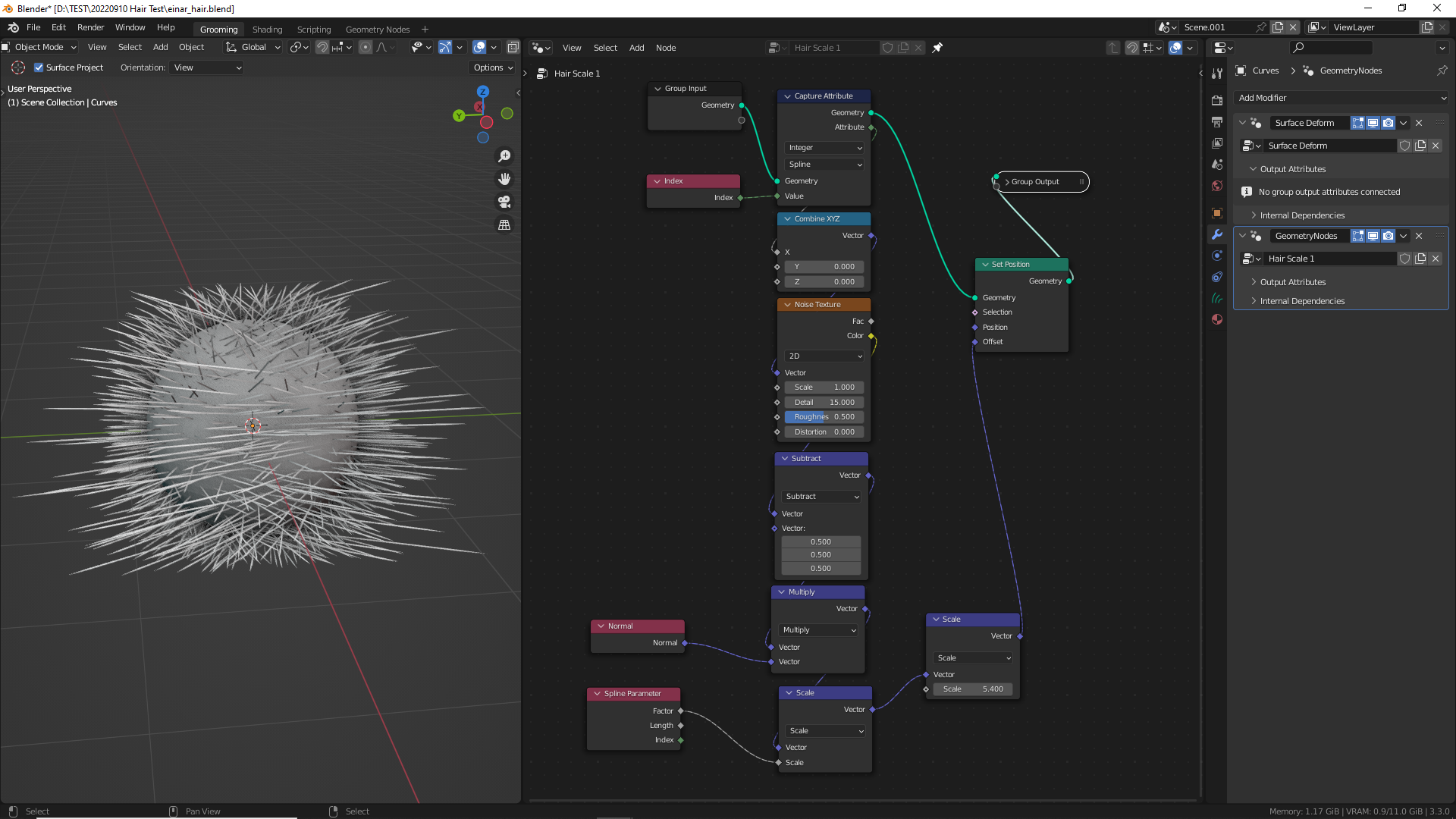Click the Detail 15.000 field
Viewport: 1456px width, 819px height.
click(824, 403)
